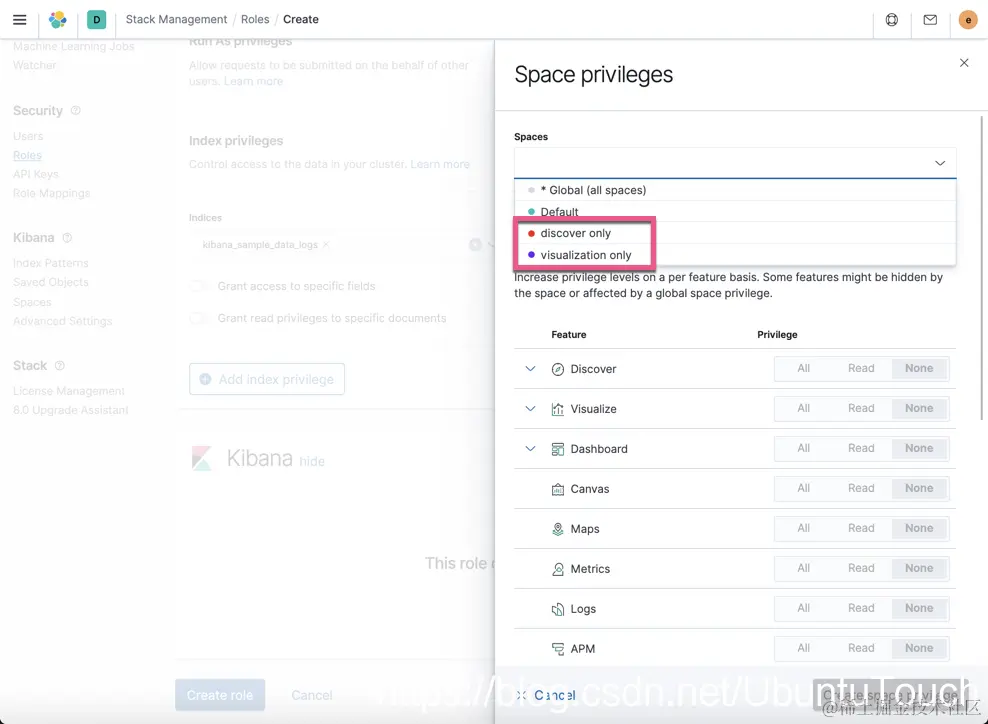Expand the Visualize feature row

[531, 408]
